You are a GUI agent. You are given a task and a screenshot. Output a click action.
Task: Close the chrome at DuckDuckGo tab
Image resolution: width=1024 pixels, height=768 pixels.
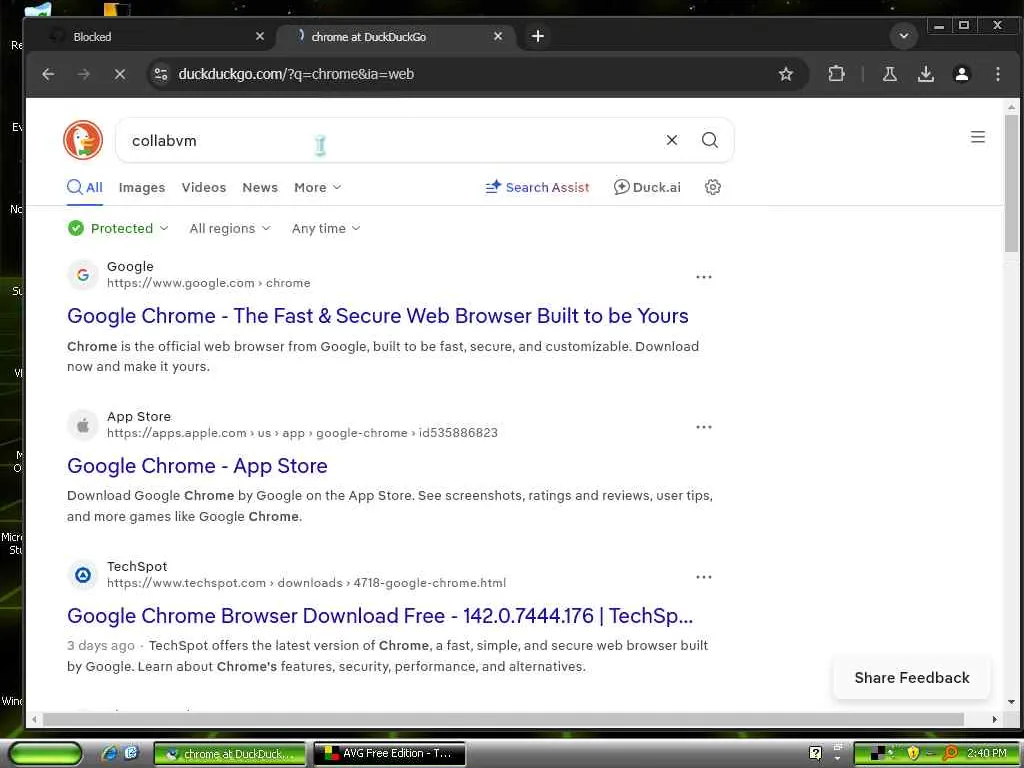click(x=498, y=37)
